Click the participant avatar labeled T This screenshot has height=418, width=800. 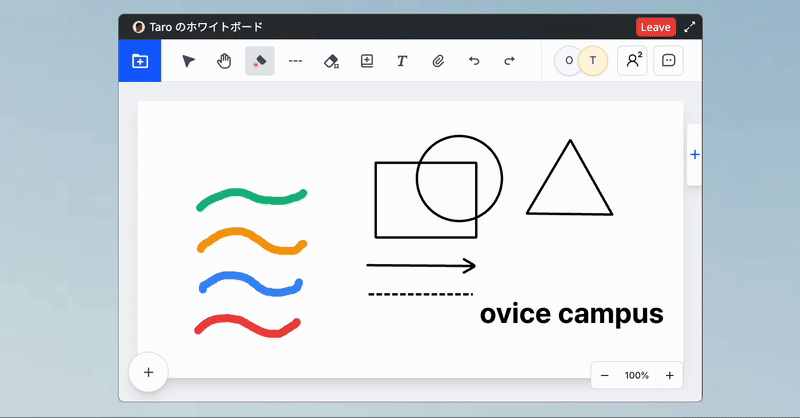coord(593,61)
